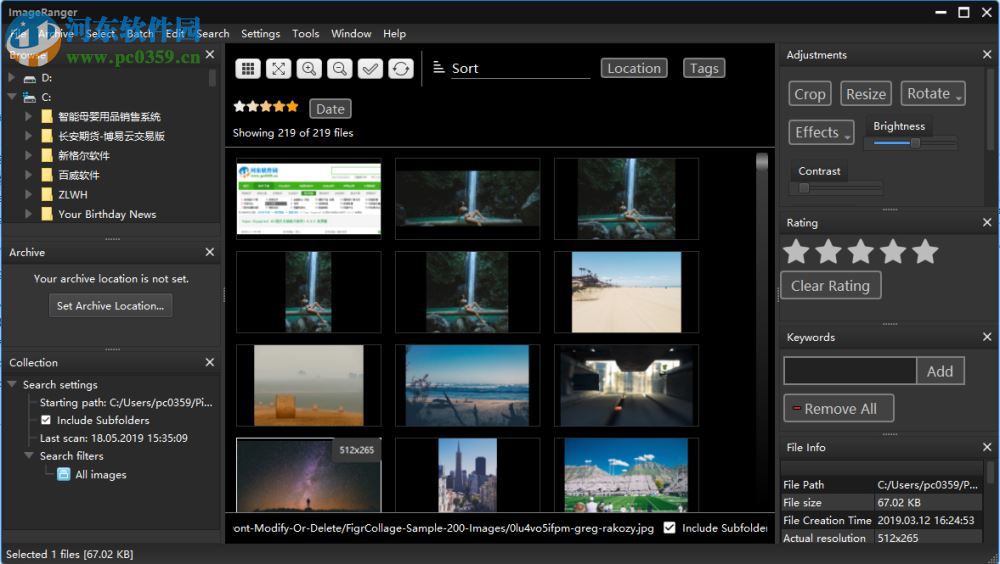This screenshot has height=564, width=1000.
Task: Zoom in thumbnails with magnifier plus
Action: tap(309, 68)
